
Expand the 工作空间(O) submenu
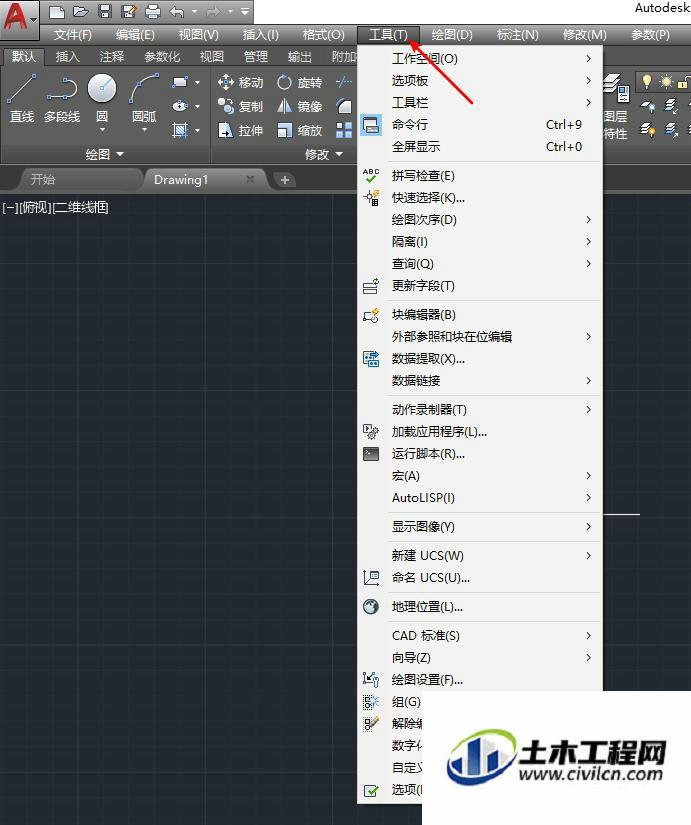click(x=480, y=58)
